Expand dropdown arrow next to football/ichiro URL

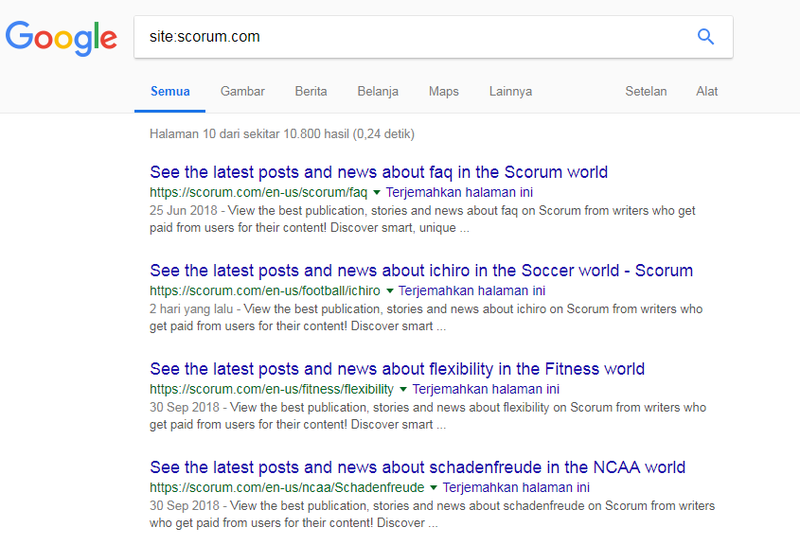[x=390, y=291]
